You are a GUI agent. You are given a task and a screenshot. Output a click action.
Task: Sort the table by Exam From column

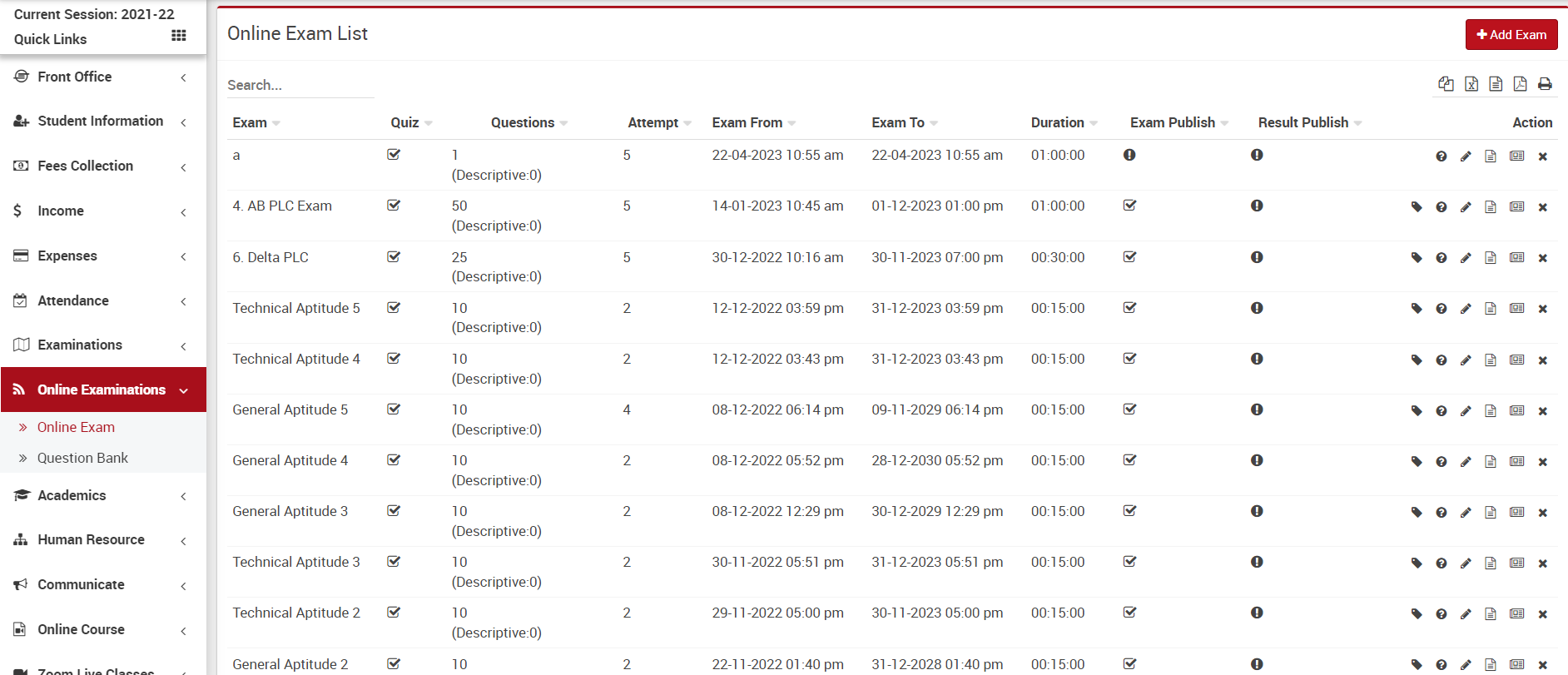tap(747, 122)
